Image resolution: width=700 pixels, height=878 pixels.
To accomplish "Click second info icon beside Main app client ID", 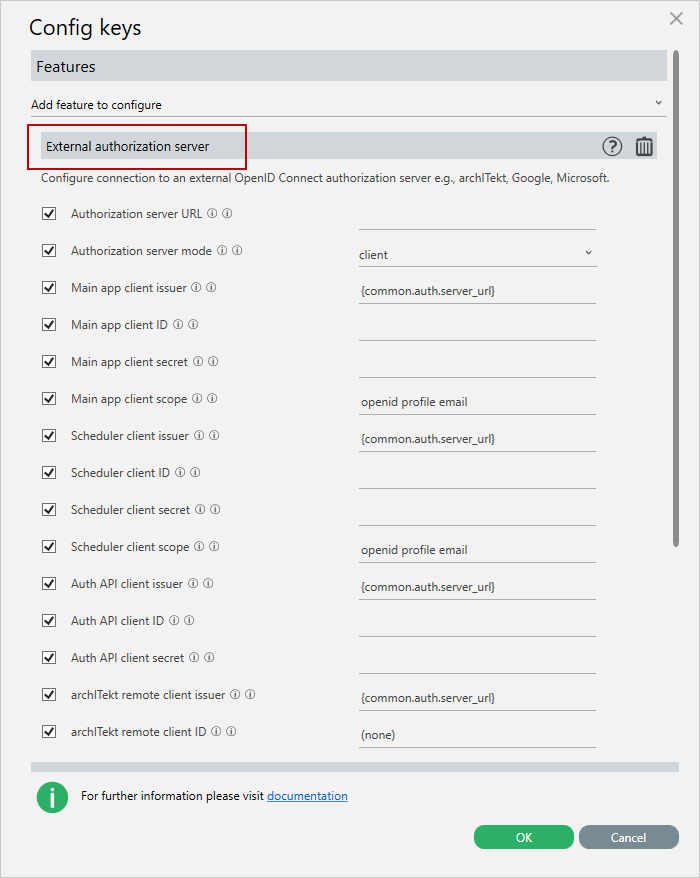I will 193,324.
